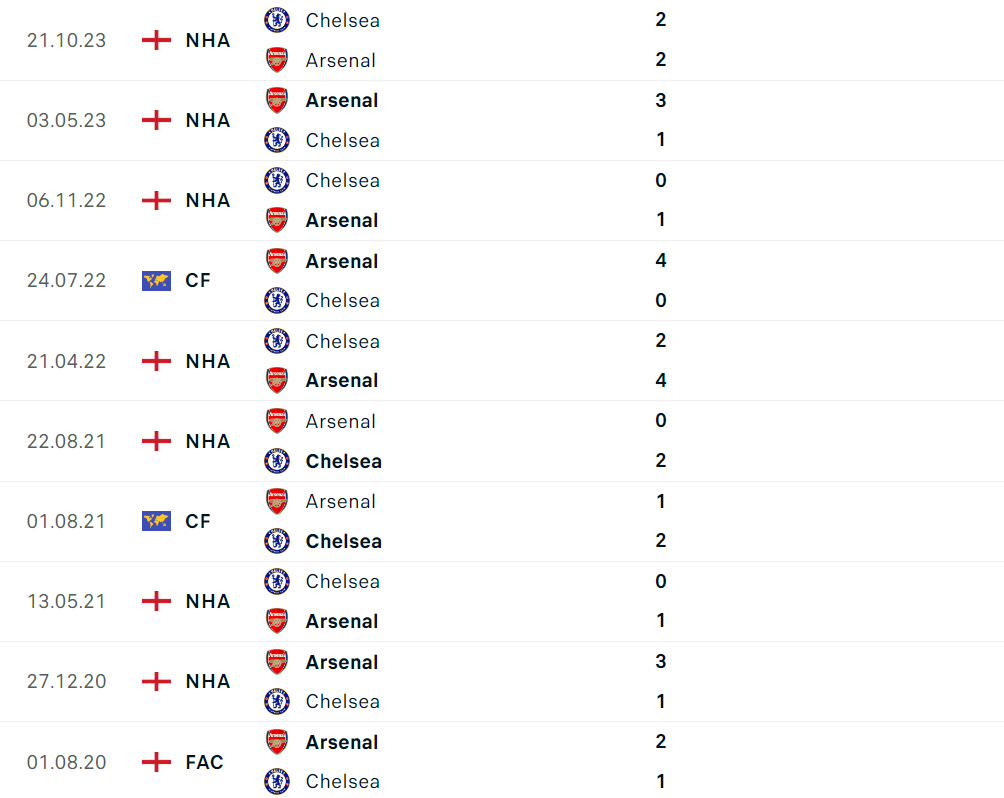Select Chelsea's crest in the 22.08.21 match

click(x=277, y=461)
